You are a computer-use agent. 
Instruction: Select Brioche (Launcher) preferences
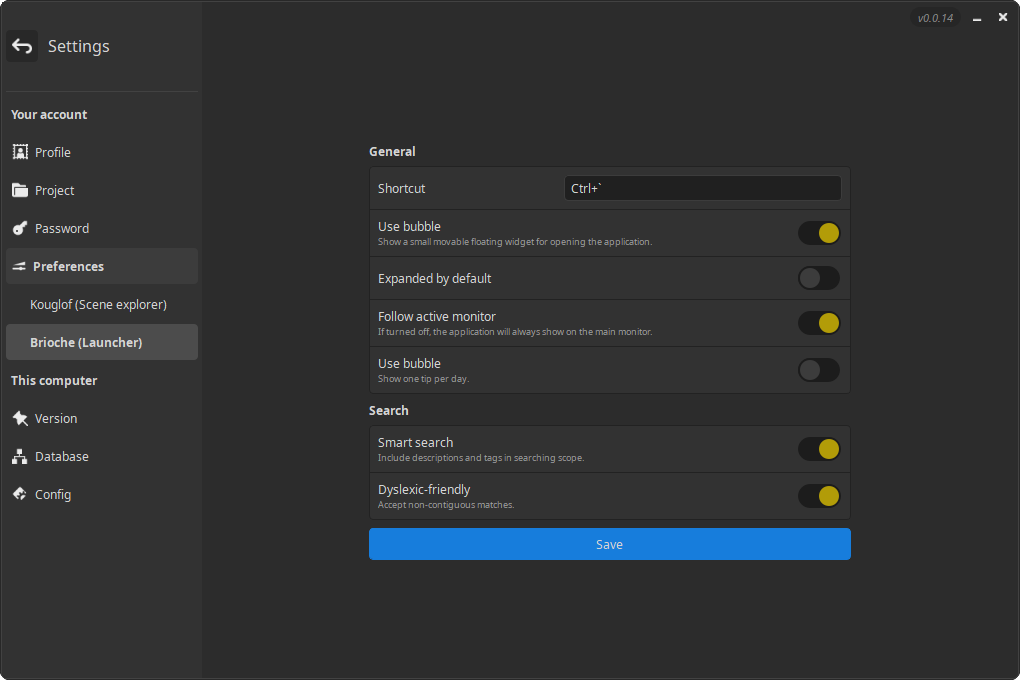coord(86,342)
